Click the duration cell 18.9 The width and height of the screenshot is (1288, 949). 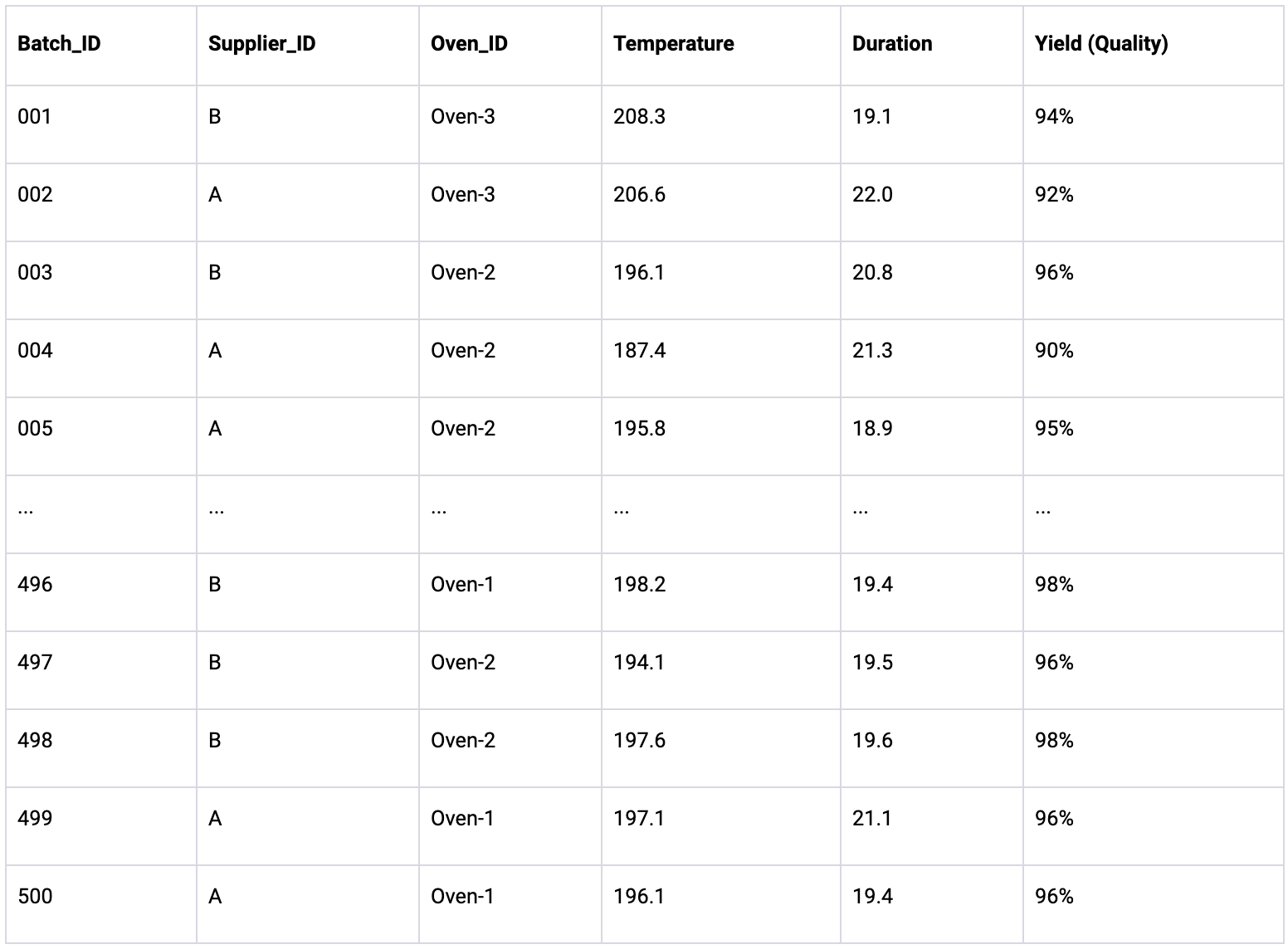[872, 429]
